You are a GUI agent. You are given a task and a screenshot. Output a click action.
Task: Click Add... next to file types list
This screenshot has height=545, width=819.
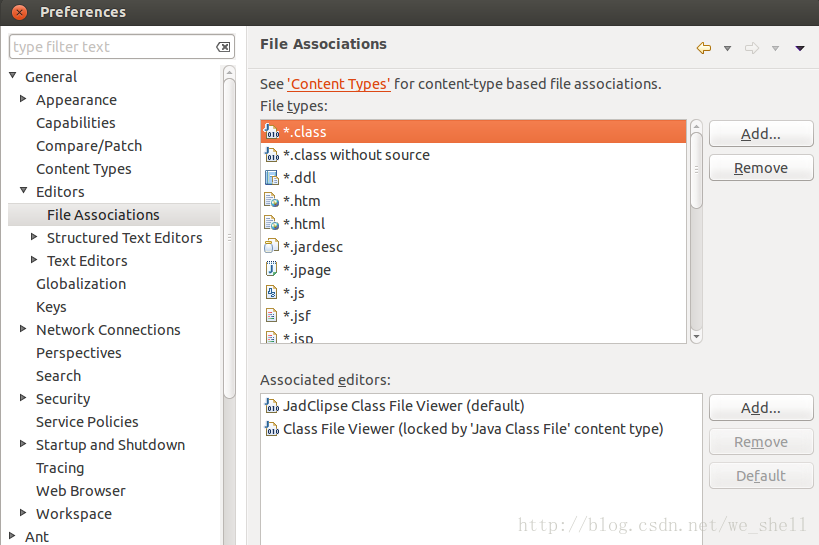coord(761,134)
